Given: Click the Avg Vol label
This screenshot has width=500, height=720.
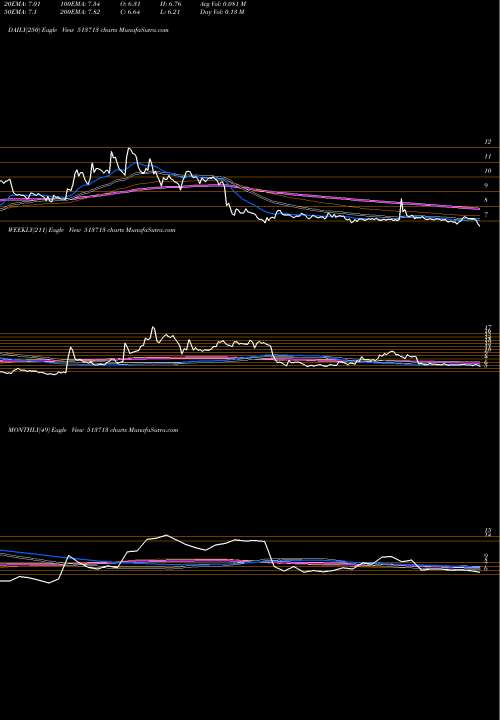Looking at the screenshot, I should 223,4.
